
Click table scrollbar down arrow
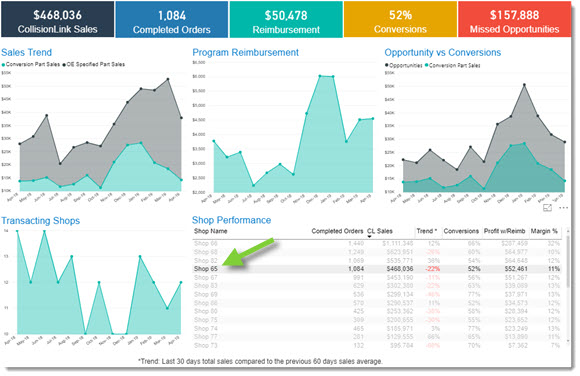(x=568, y=341)
